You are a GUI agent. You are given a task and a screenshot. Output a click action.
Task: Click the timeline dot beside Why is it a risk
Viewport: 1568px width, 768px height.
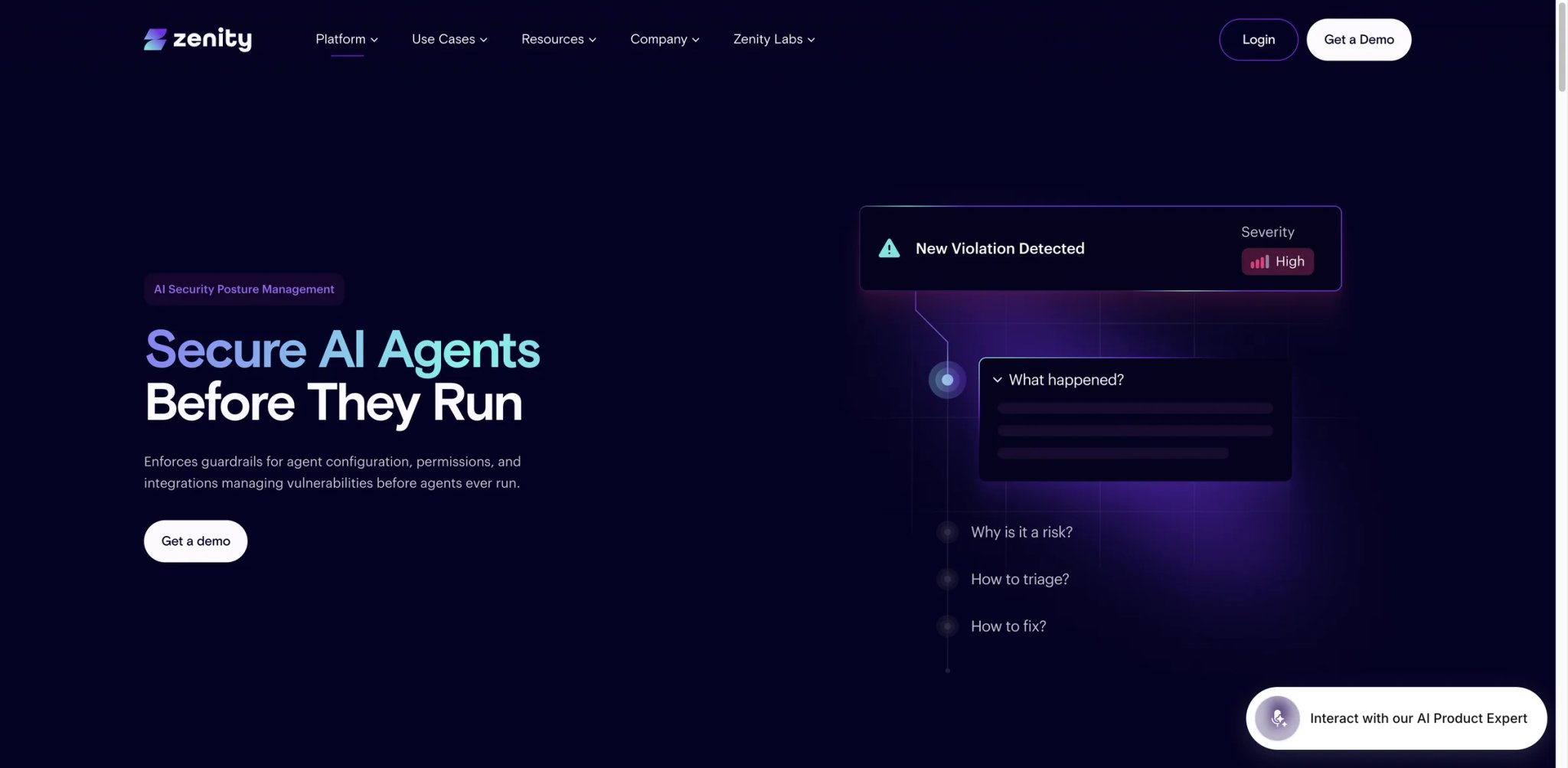(947, 532)
